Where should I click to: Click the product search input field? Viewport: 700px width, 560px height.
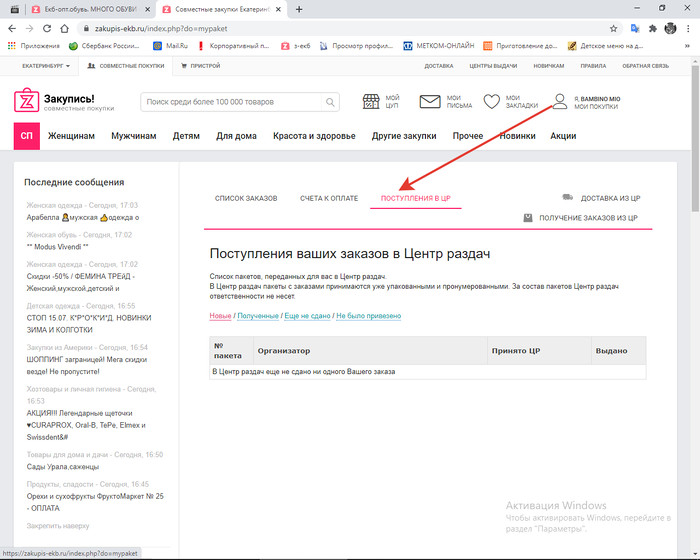coord(232,102)
